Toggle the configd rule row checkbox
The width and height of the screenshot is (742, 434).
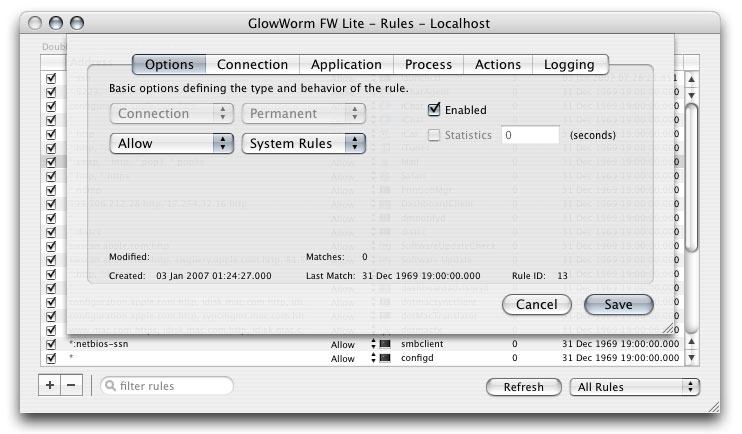51,358
